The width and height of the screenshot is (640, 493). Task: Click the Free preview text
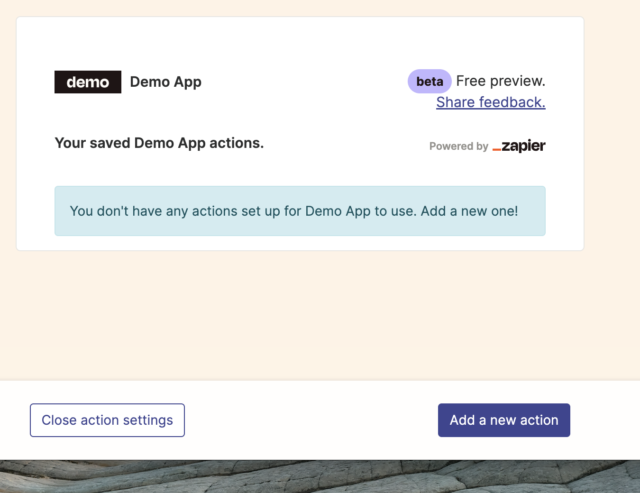pos(500,81)
